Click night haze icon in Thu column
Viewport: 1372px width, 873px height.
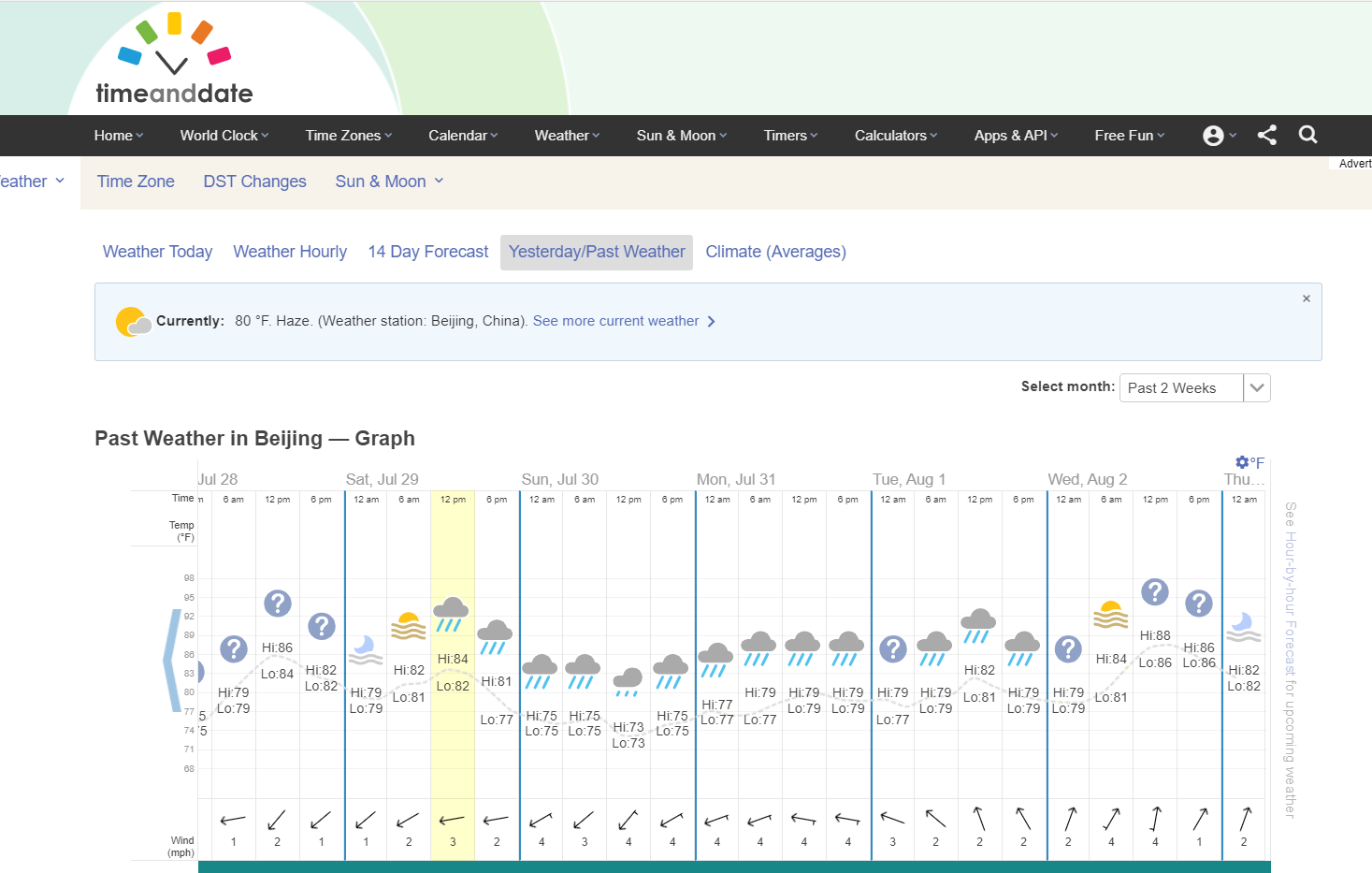pyautogui.click(x=1244, y=627)
